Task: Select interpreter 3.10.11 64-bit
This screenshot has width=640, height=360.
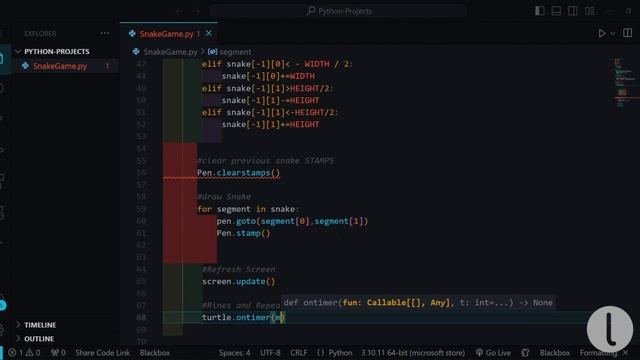Action: (x=413, y=353)
